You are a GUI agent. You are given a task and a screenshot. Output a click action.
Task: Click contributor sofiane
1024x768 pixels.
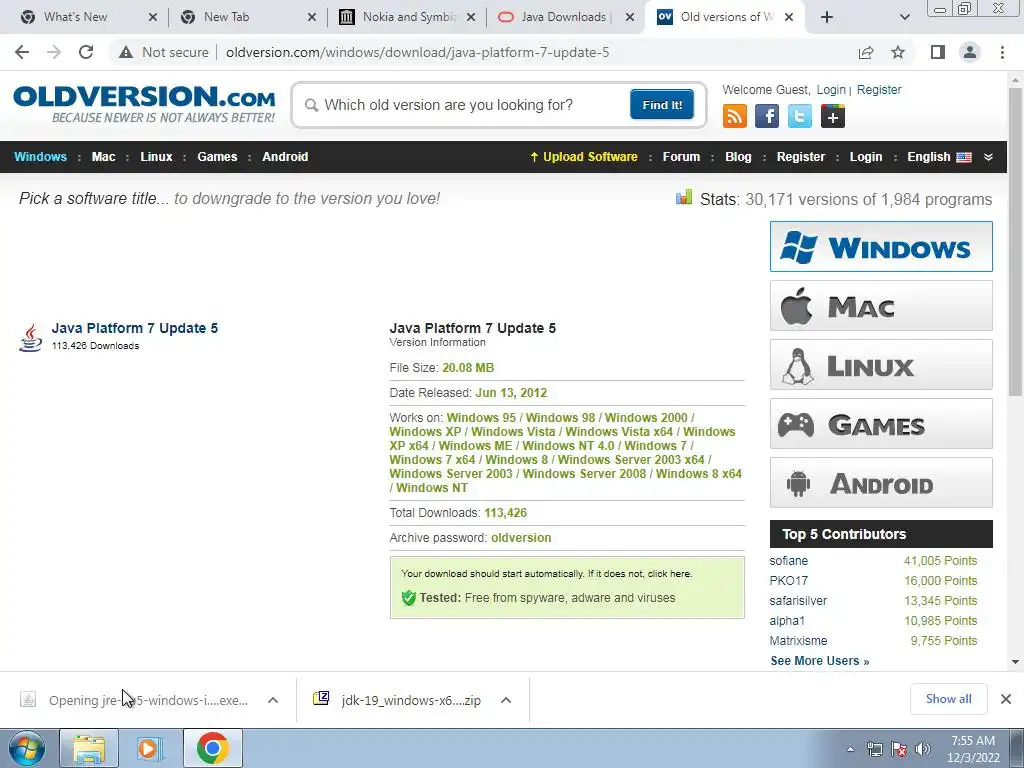tap(788, 560)
